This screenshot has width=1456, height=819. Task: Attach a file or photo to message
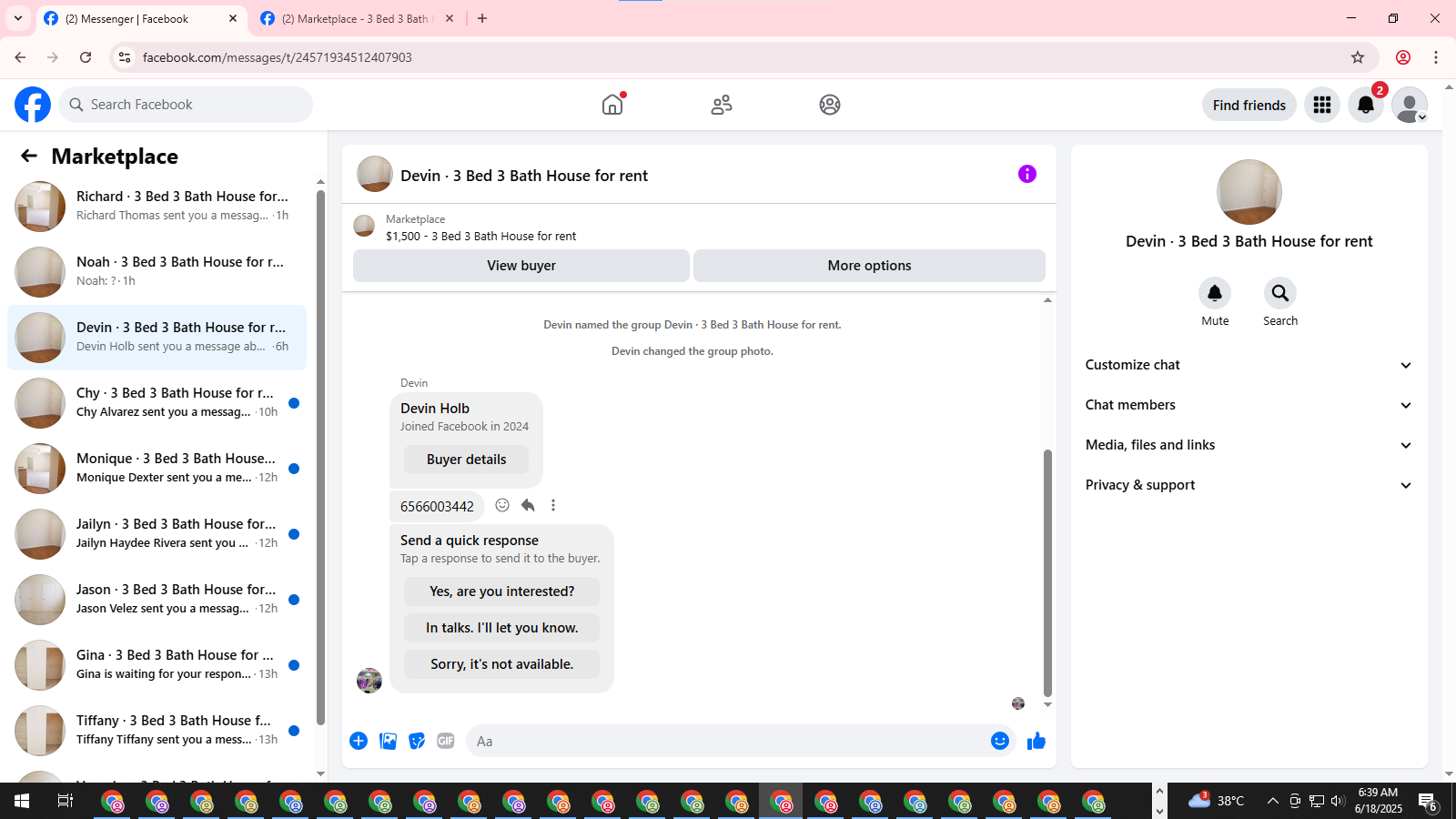click(x=389, y=741)
